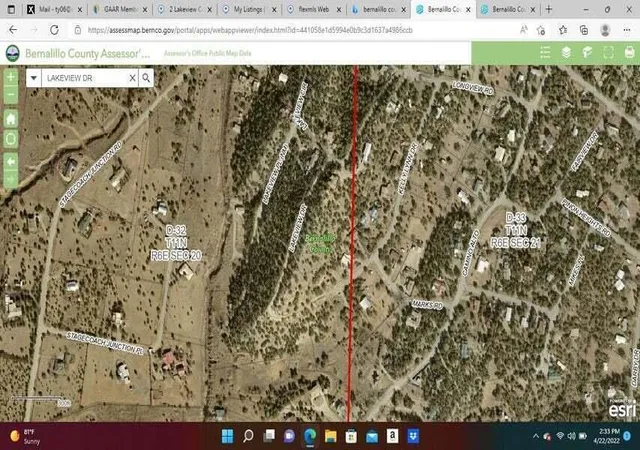View site information lock icon

click(x=78, y=30)
